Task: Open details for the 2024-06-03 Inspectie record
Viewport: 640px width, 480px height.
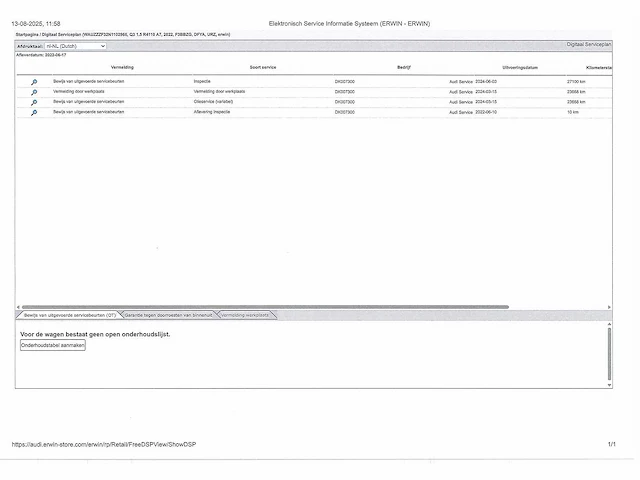Action: pos(33,81)
